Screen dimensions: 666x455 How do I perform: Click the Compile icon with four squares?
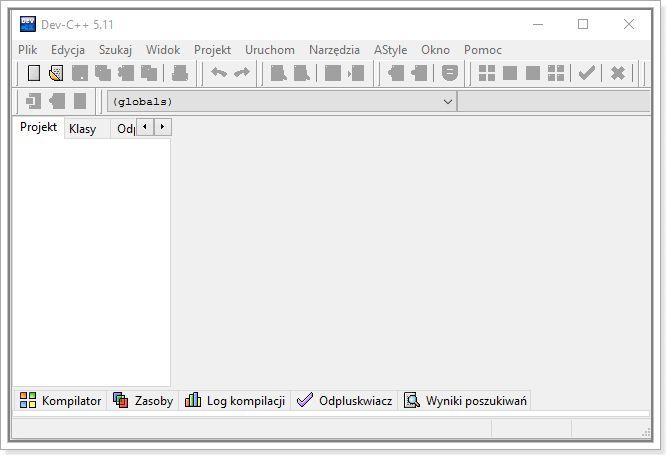[487, 73]
